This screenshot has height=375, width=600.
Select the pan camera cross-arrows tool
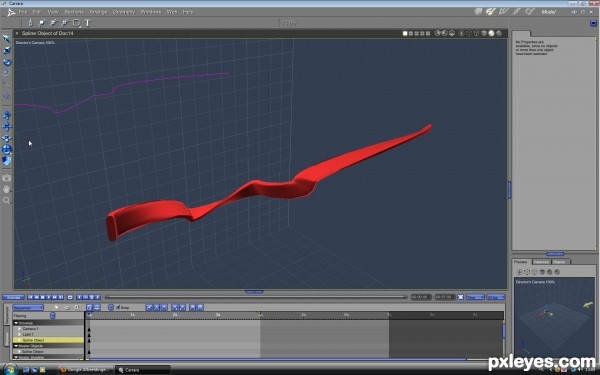coord(7,127)
